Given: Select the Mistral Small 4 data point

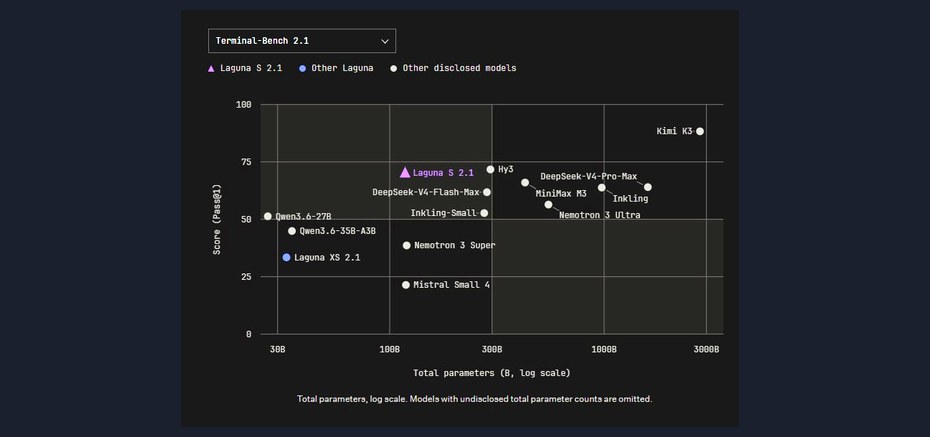Looking at the screenshot, I should click(406, 285).
